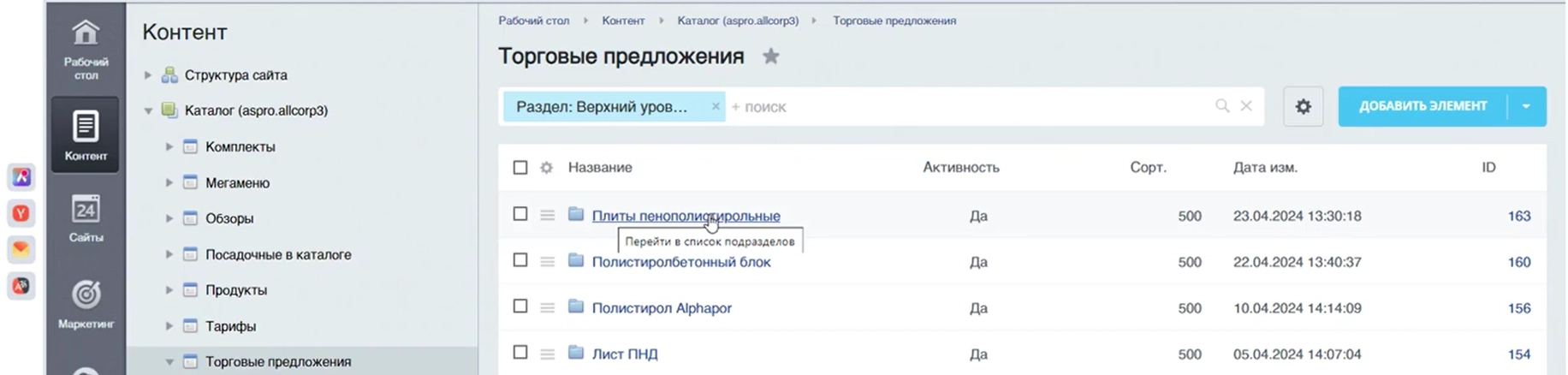
Task: Click the Добавить элемент button
Action: [x=1422, y=106]
